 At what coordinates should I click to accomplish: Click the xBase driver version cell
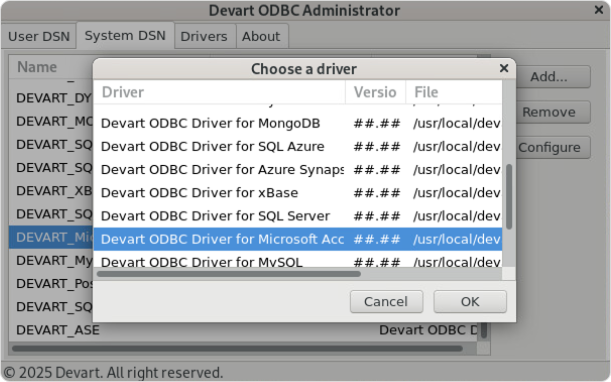coord(376,193)
